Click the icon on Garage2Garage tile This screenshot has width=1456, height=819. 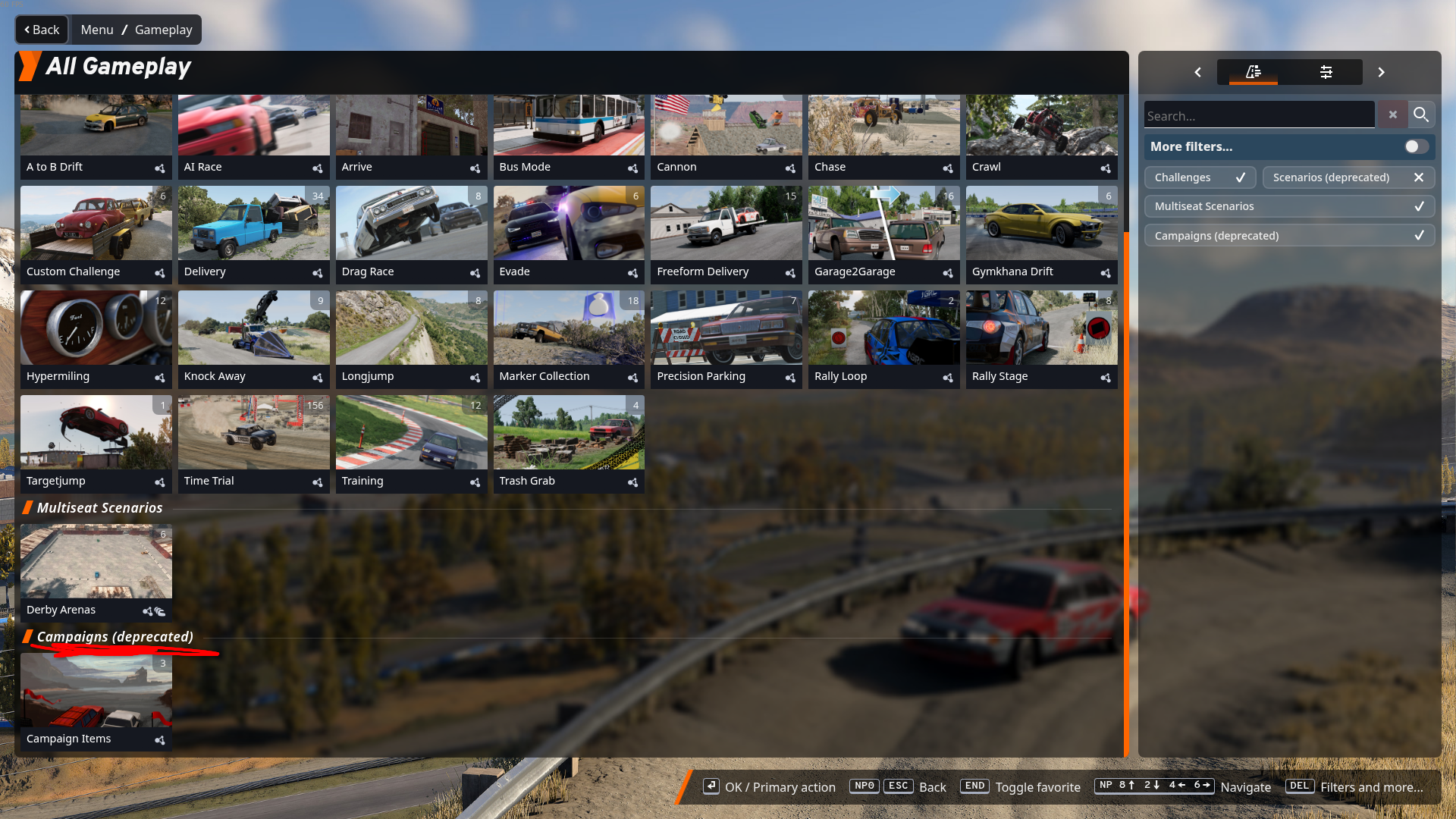[x=948, y=273]
